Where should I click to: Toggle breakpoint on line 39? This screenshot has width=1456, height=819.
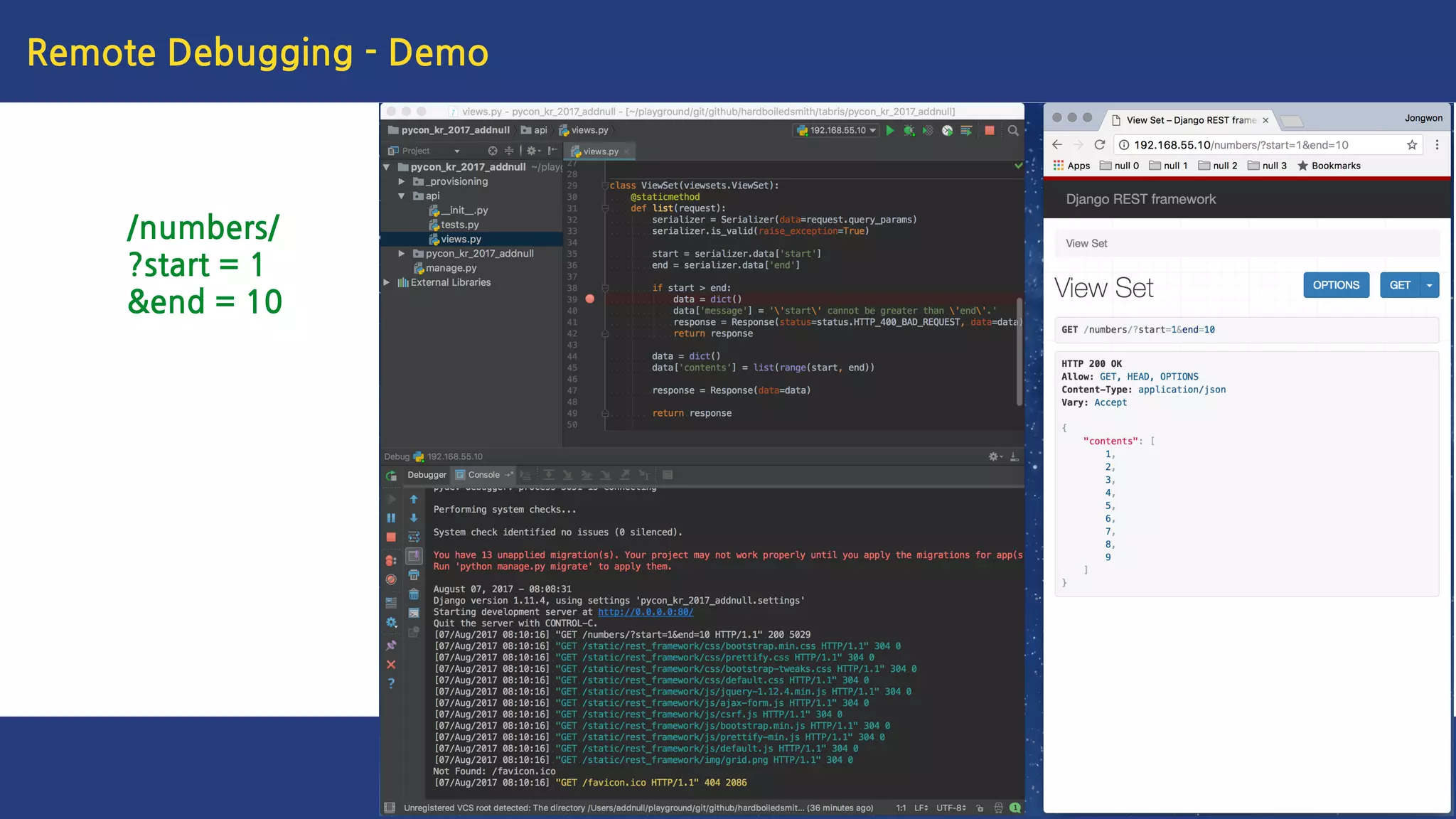(589, 299)
